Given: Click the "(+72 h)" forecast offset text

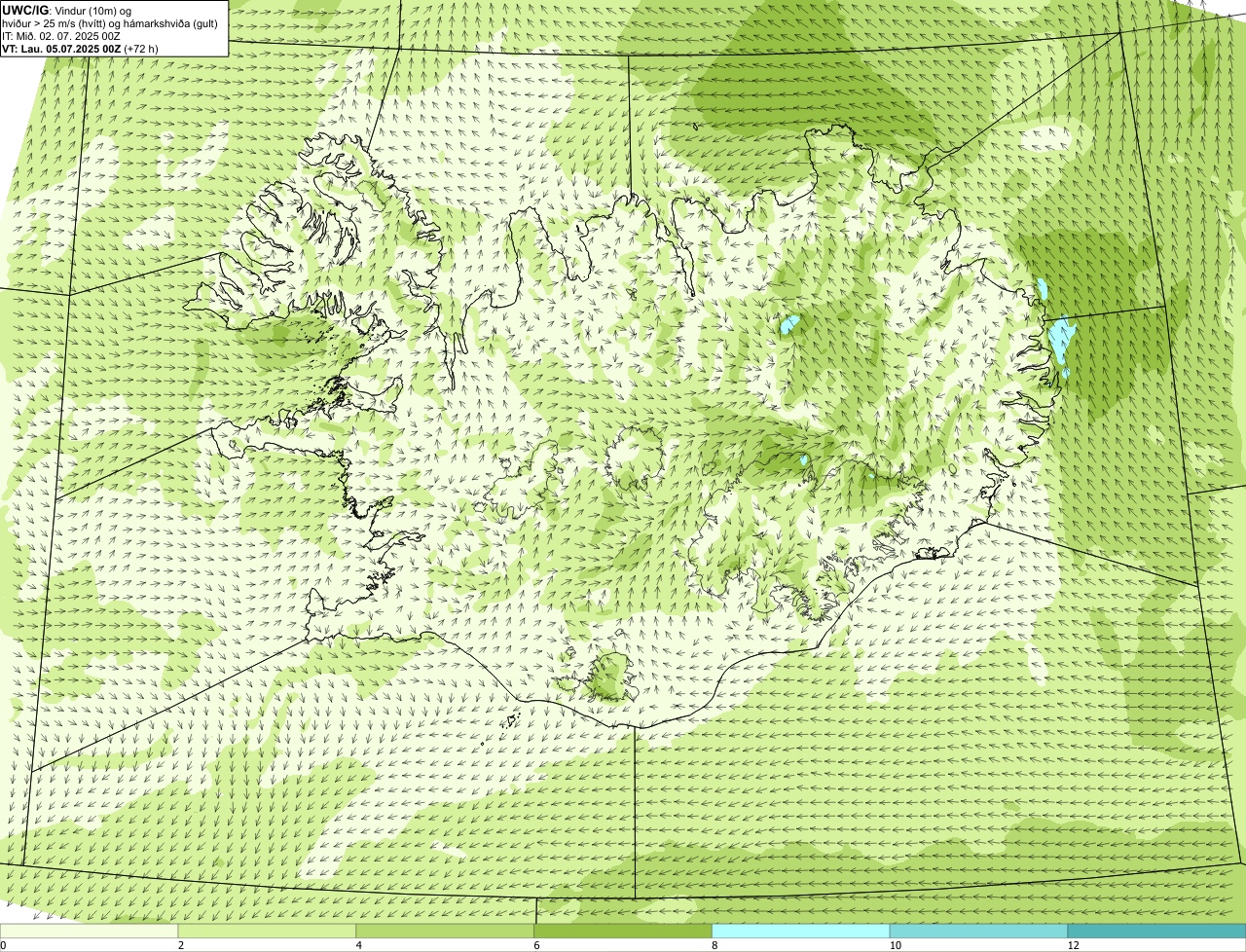Looking at the screenshot, I should click(x=141, y=49).
